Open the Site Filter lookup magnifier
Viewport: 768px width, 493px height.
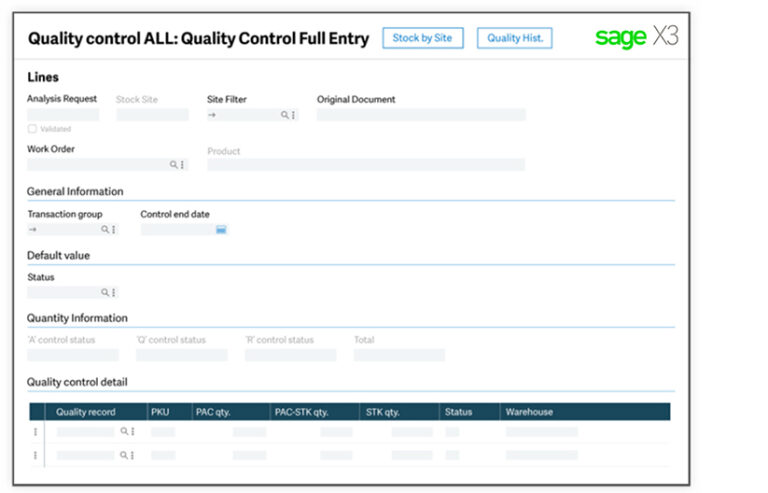coord(285,116)
